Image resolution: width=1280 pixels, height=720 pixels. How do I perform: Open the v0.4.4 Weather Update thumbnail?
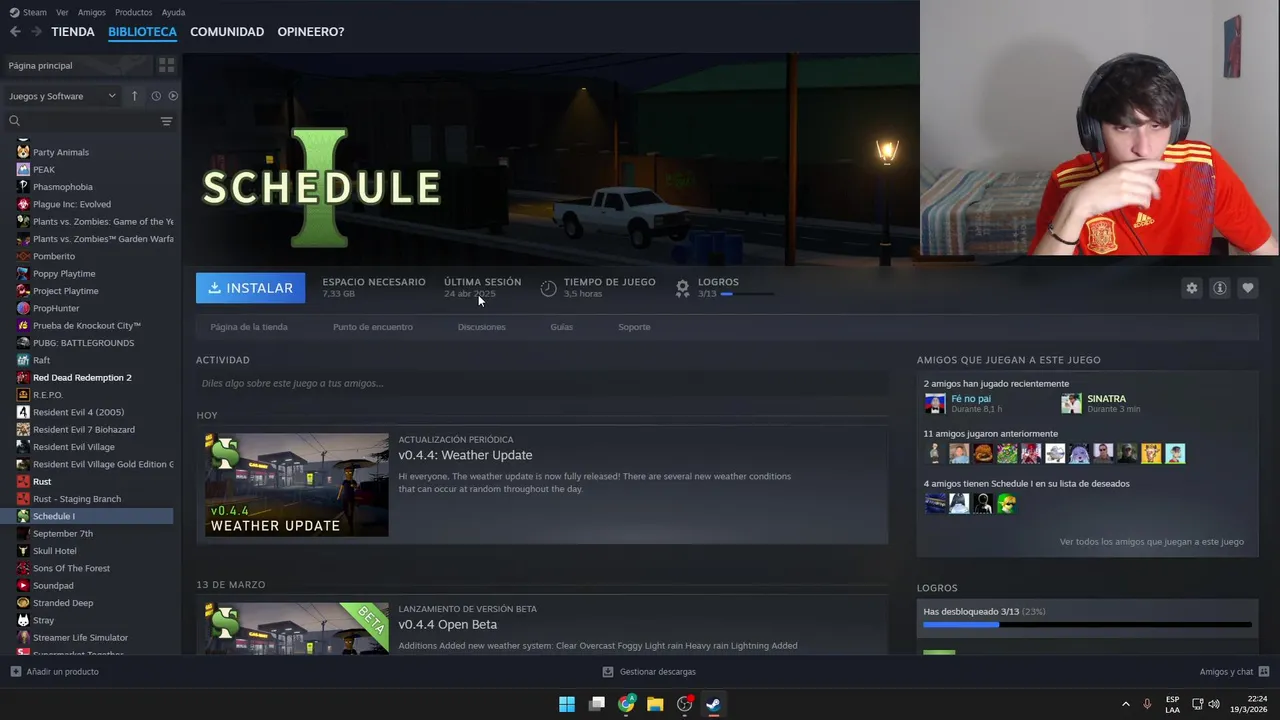tap(297, 485)
